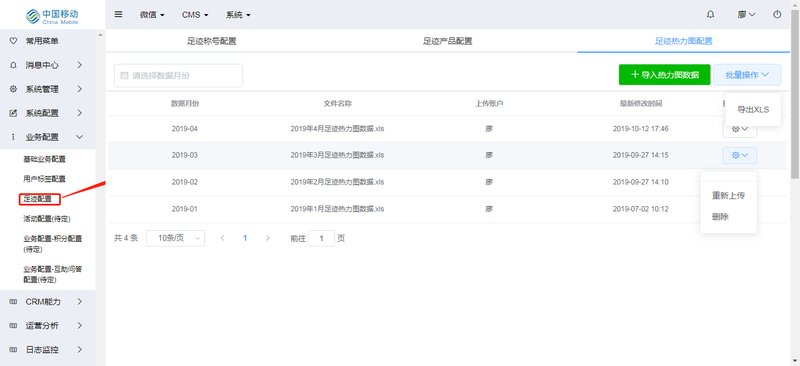
Task: Click the 请选择数据月份 date field
Action: [179, 76]
